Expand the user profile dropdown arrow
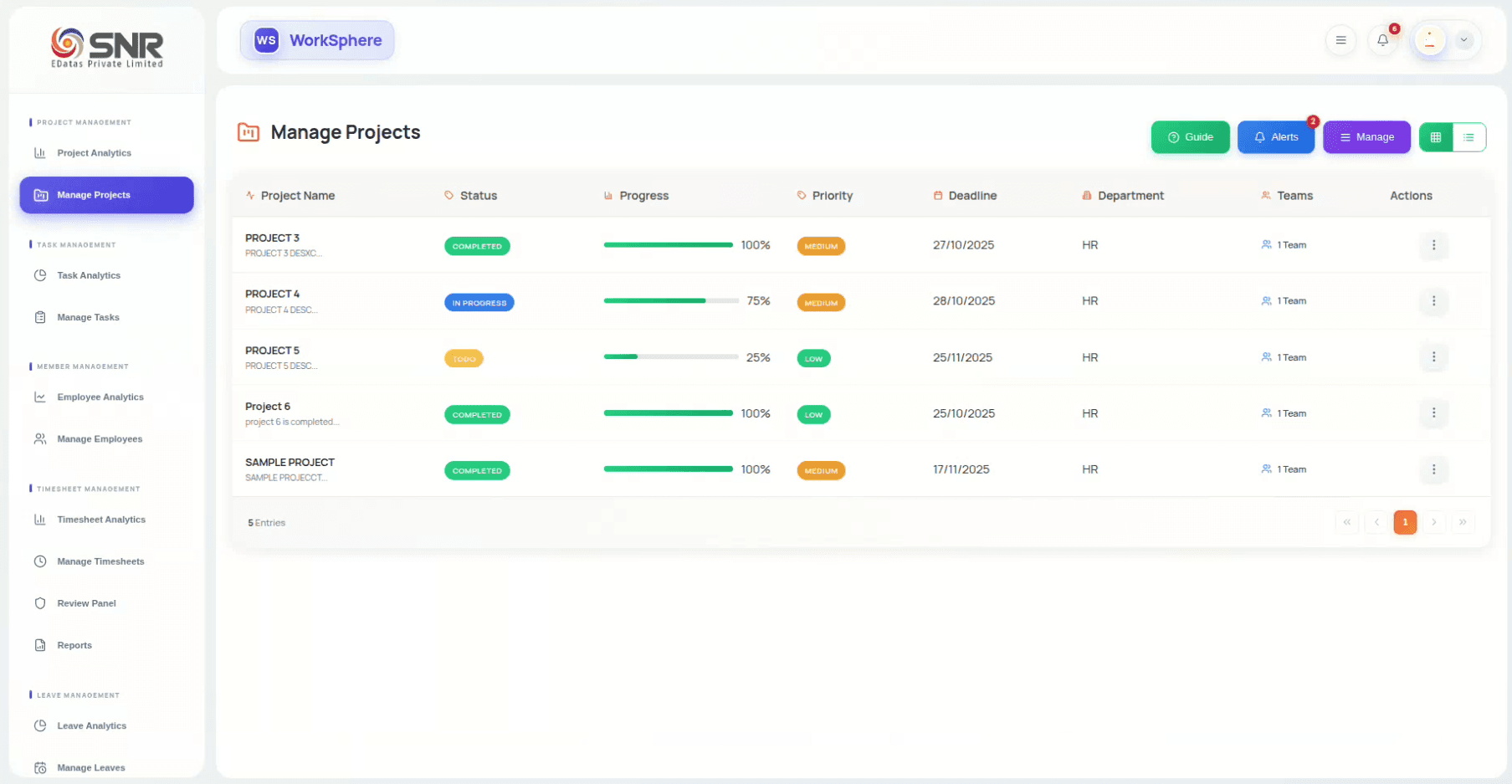 coord(1463,40)
